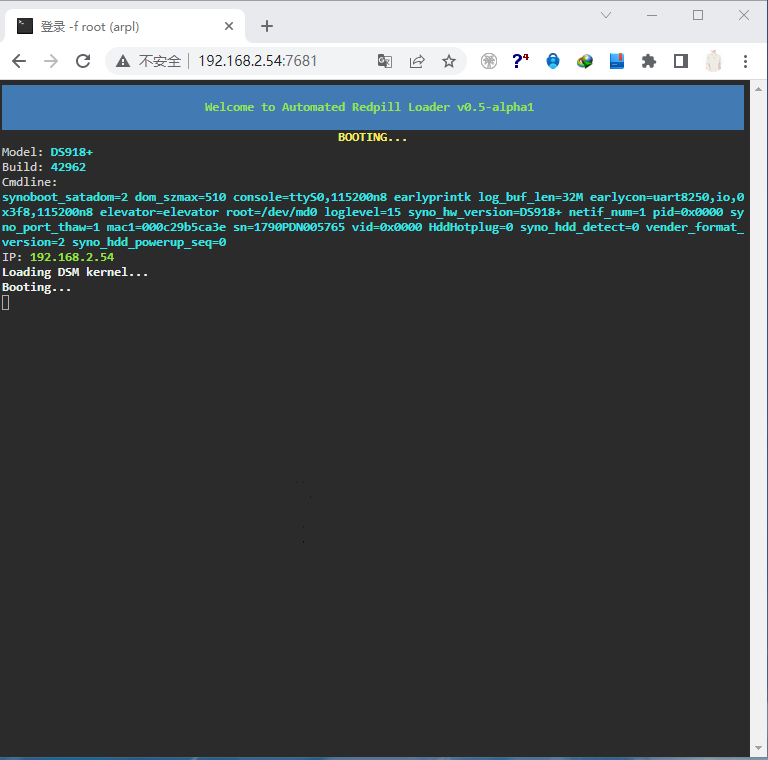The width and height of the screenshot is (768, 760).
Task: Click the IP value 192.168.2.54
Action: click(72, 257)
